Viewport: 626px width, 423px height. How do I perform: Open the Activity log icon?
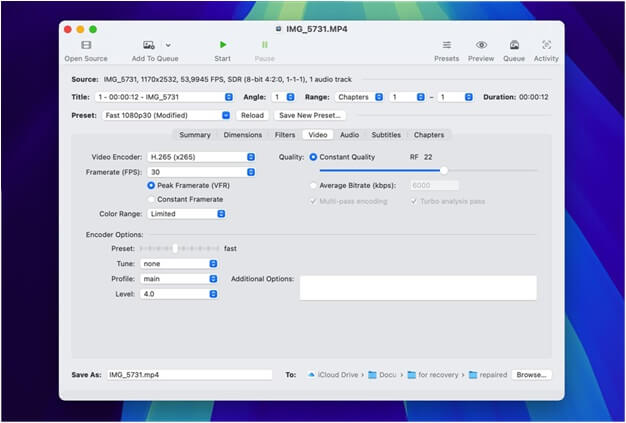pos(546,45)
